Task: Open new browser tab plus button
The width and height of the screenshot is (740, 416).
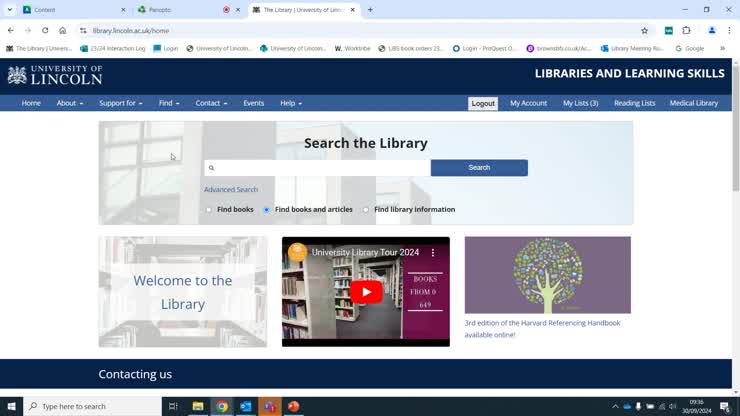Action: pyautogui.click(x=370, y=9)
